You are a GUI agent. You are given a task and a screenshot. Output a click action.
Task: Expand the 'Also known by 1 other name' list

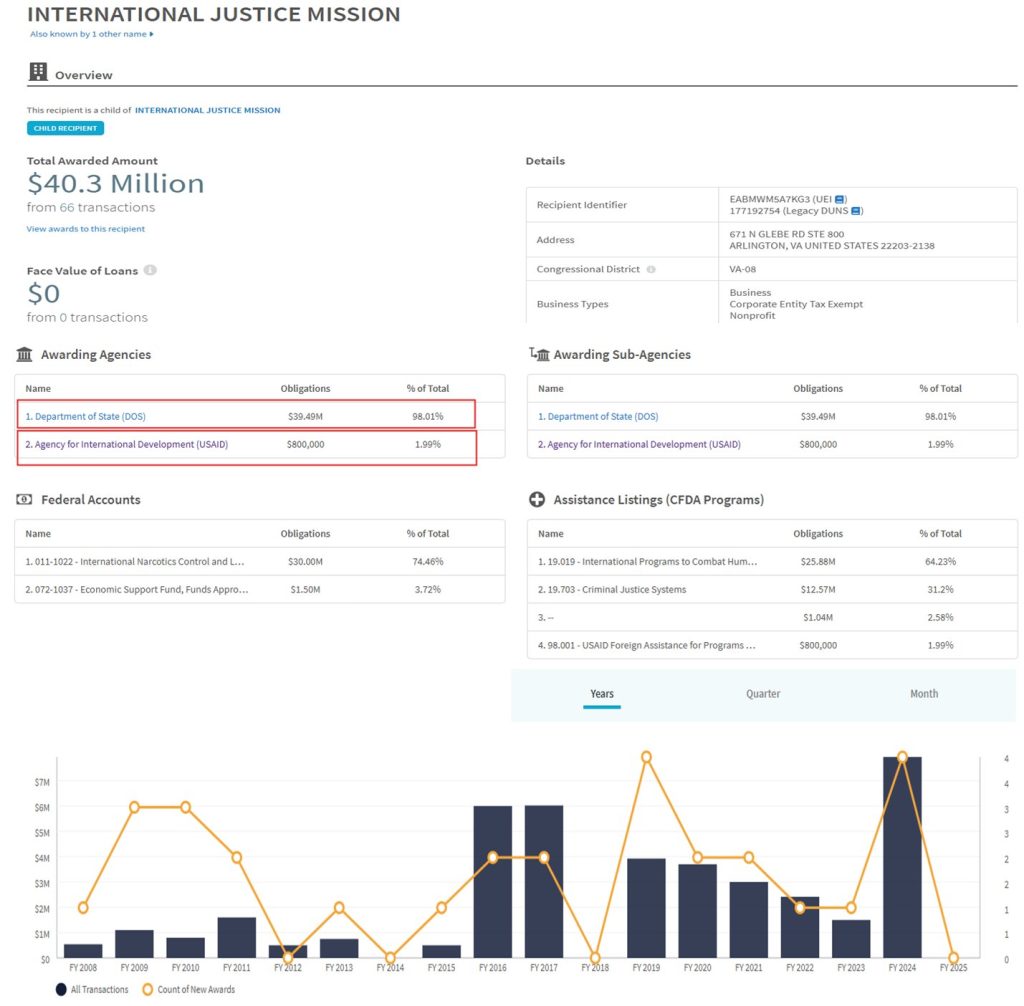tap(91, 34)
